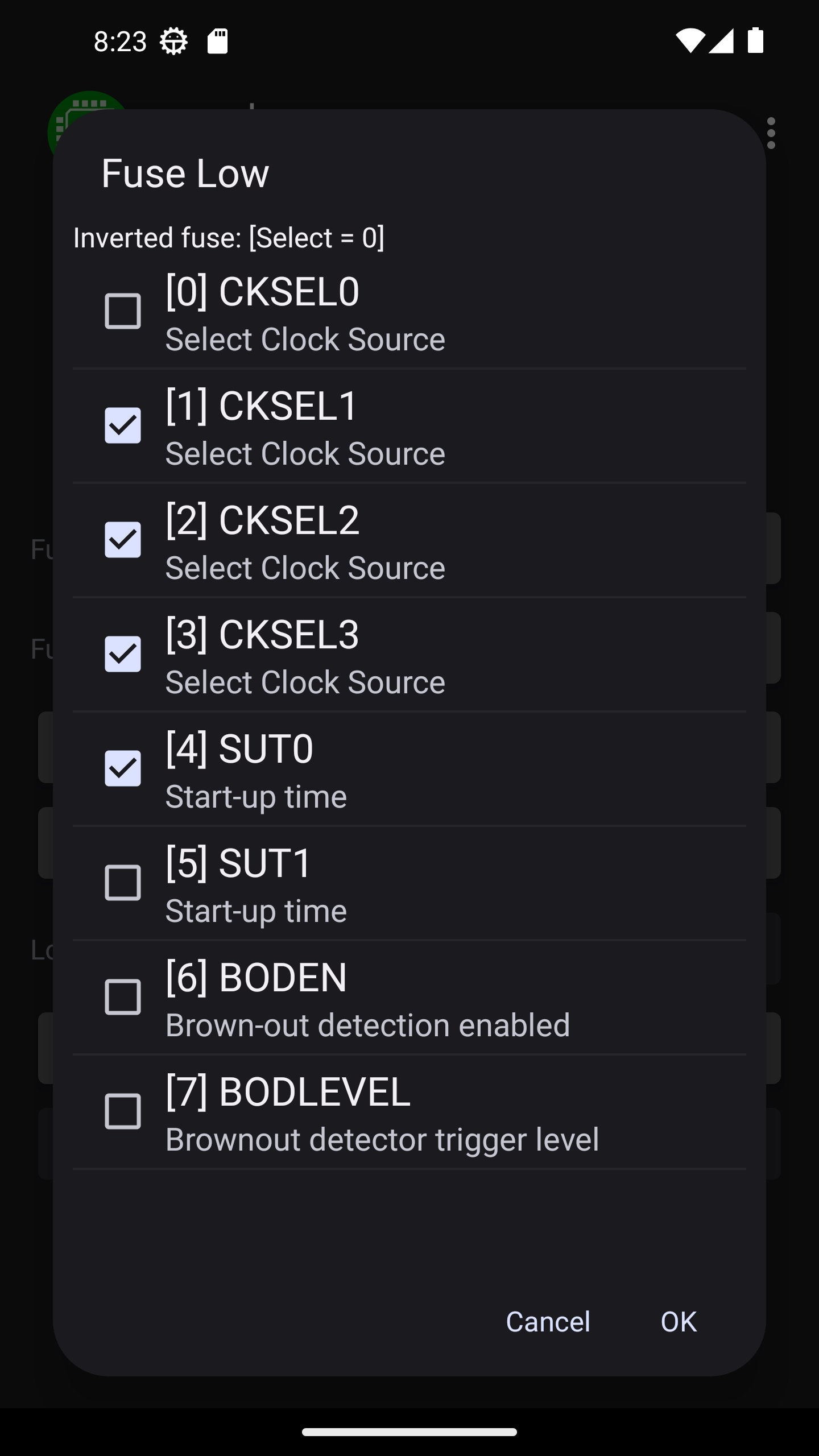819x1456 pixels.
Task: Tap Cancel in the Fuse Low dialog
Action: [548, 1322]
